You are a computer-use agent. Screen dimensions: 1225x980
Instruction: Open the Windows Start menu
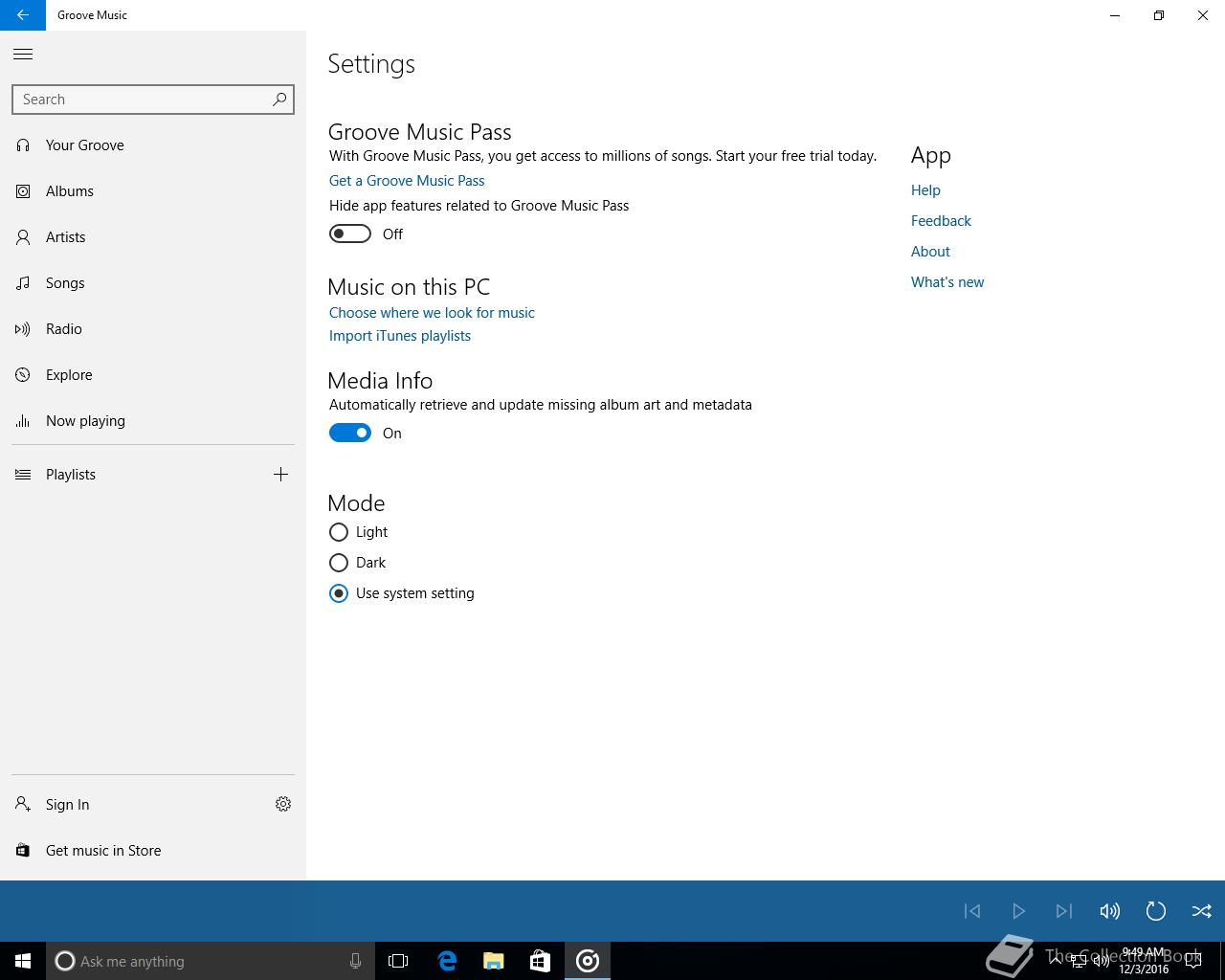coord(23,961)
